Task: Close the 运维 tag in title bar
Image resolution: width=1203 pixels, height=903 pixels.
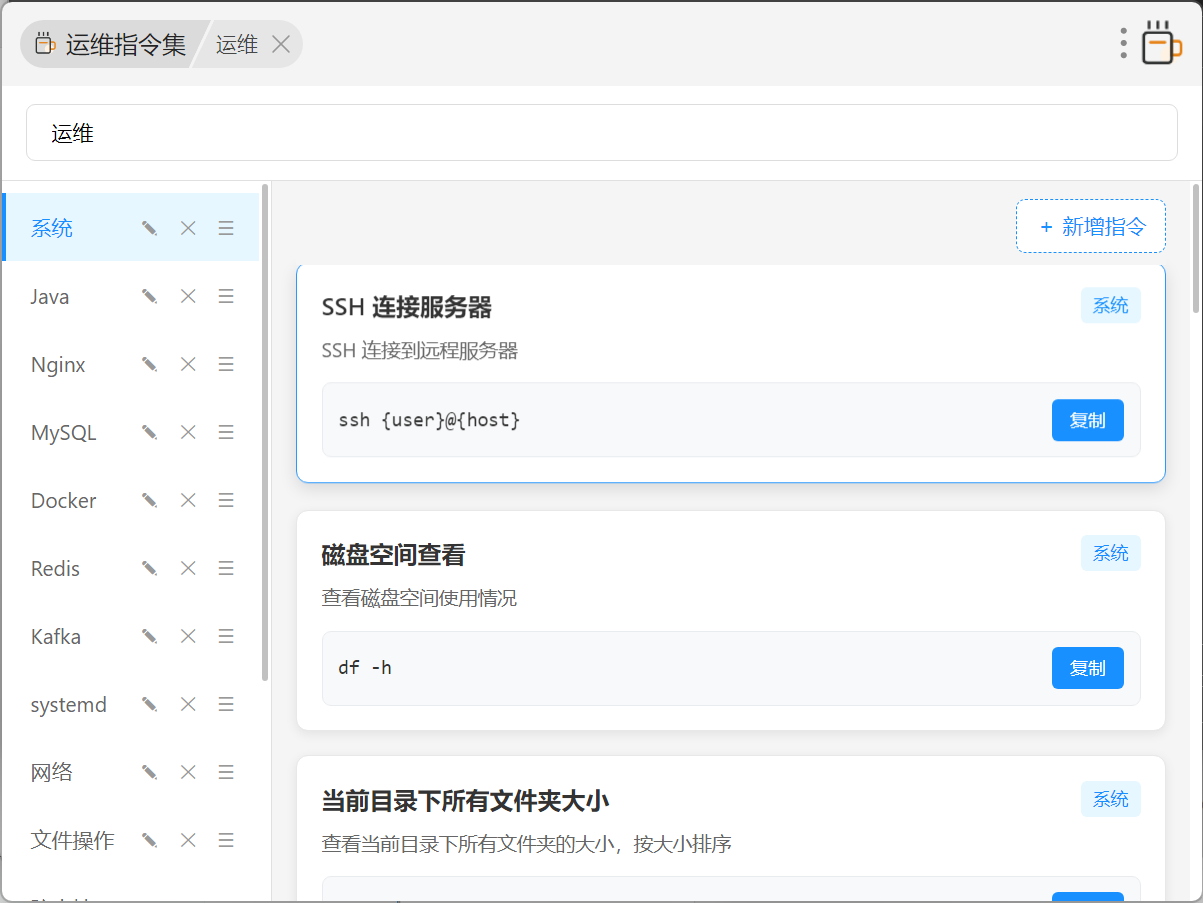Action: (x=281, y=44)
